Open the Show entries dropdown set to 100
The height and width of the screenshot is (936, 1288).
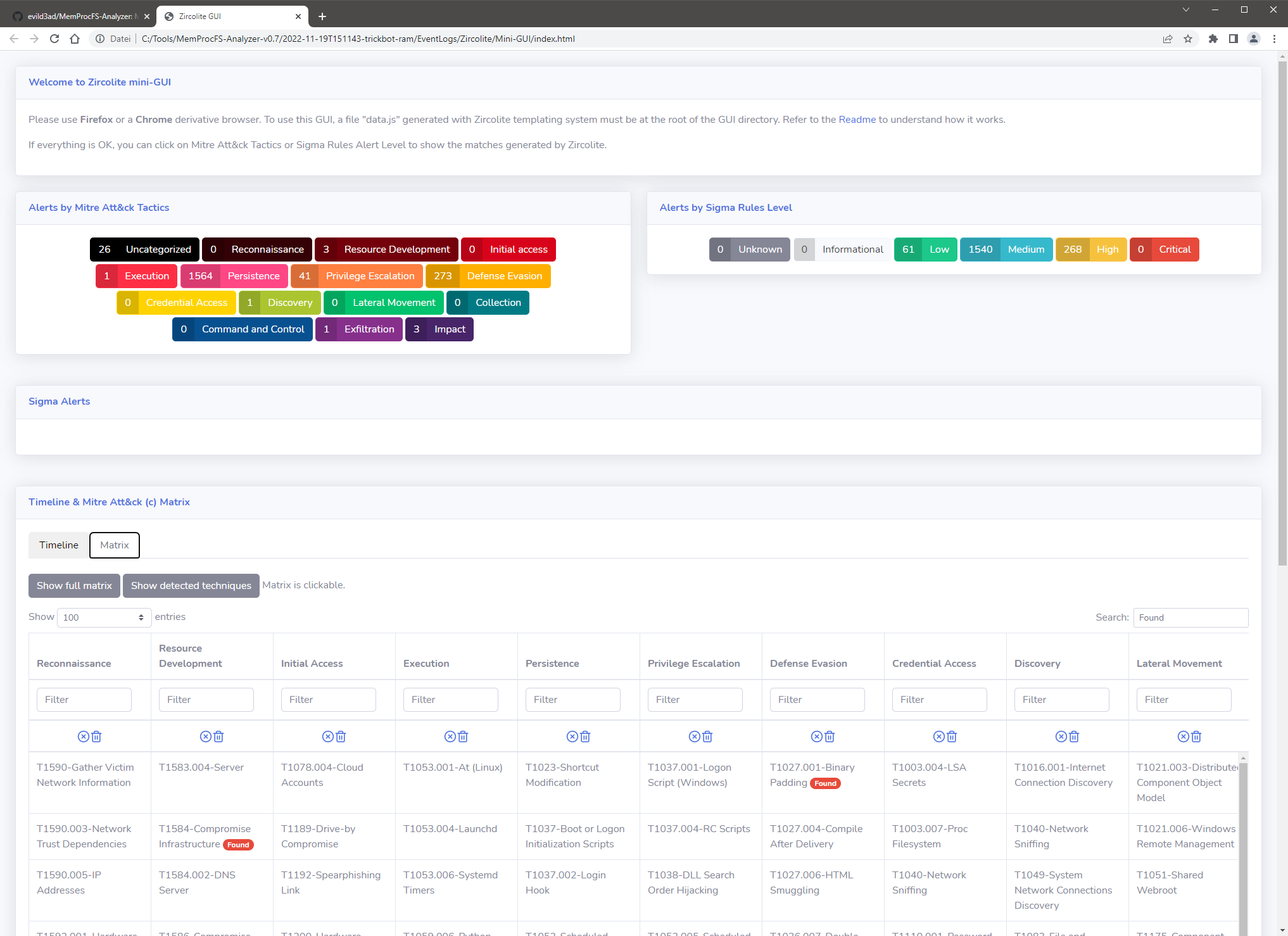pos(104,617)
